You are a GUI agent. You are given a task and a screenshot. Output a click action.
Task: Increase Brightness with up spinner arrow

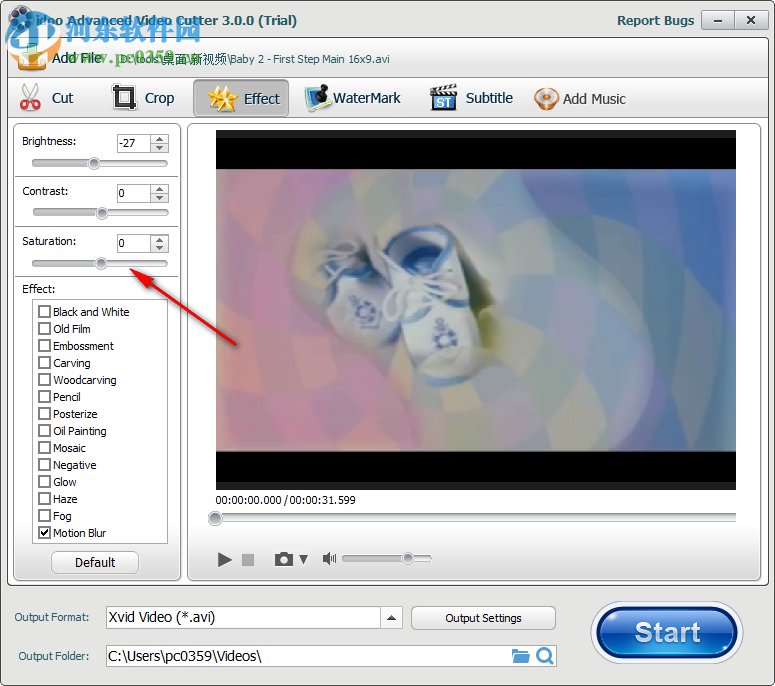tap(159, 139)
